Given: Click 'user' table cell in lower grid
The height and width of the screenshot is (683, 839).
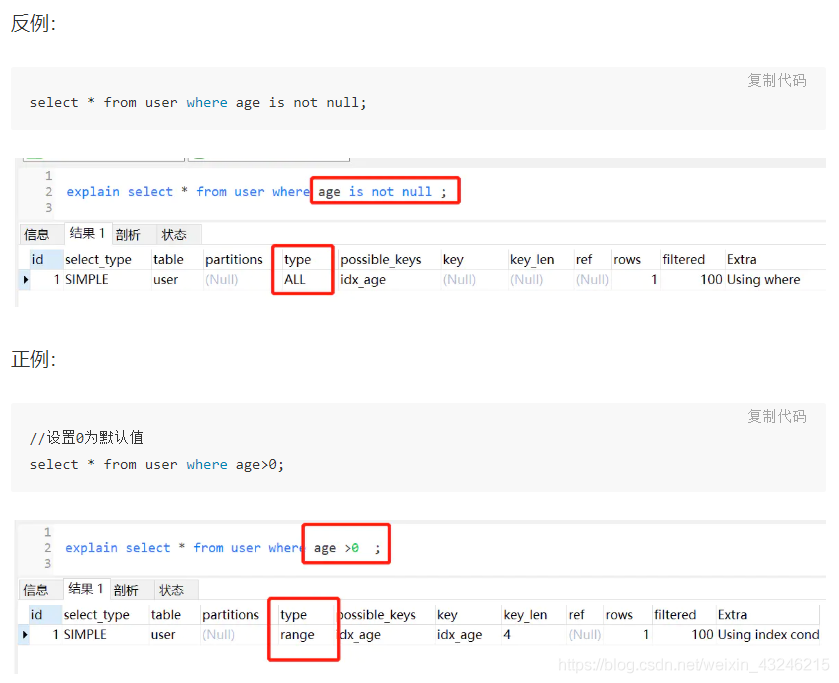Looking at the screenshot, I should point(163,634).
